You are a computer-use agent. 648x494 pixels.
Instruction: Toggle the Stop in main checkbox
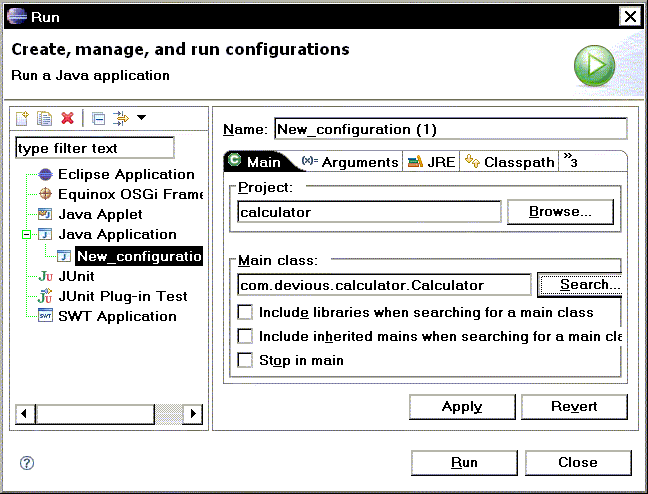[245, 360]
